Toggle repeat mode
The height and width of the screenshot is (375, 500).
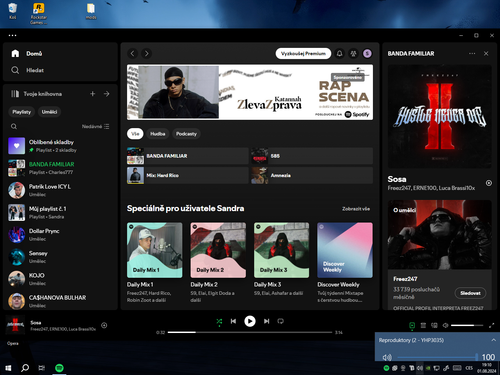click(280, 321)
